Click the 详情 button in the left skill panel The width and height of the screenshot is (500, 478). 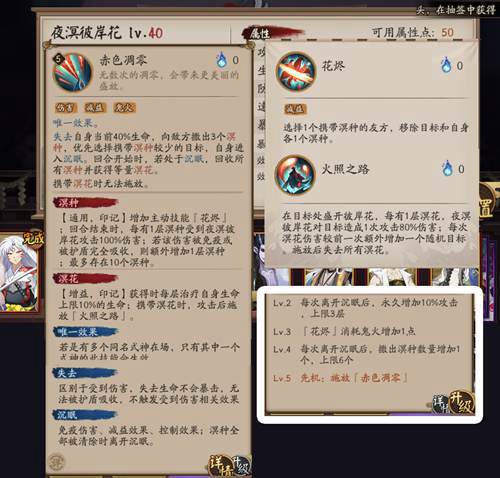point(220,465)
